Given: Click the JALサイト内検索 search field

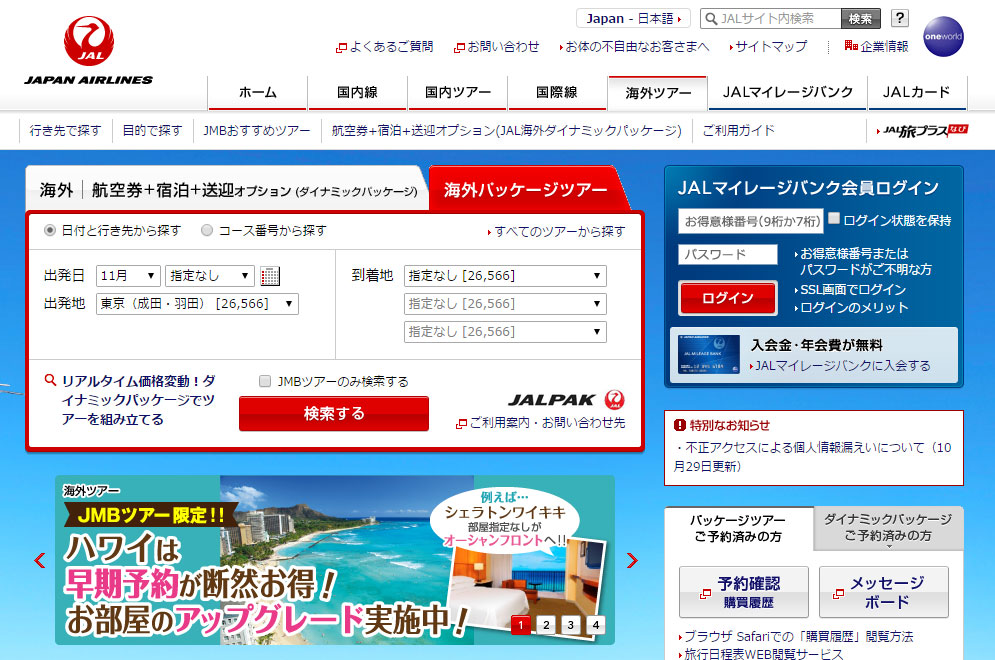Looking at the screenshot, I should click(x=771, y=18).
